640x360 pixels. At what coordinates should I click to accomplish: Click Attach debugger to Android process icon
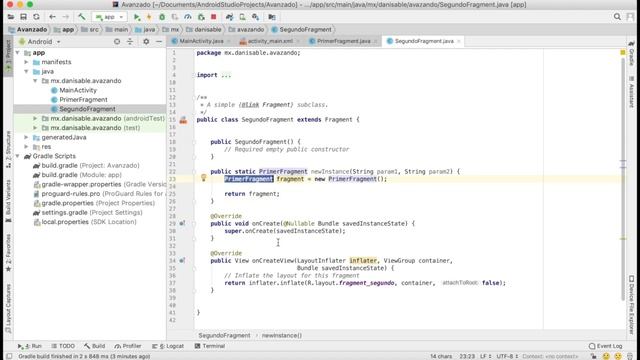[x=201, y=17]
